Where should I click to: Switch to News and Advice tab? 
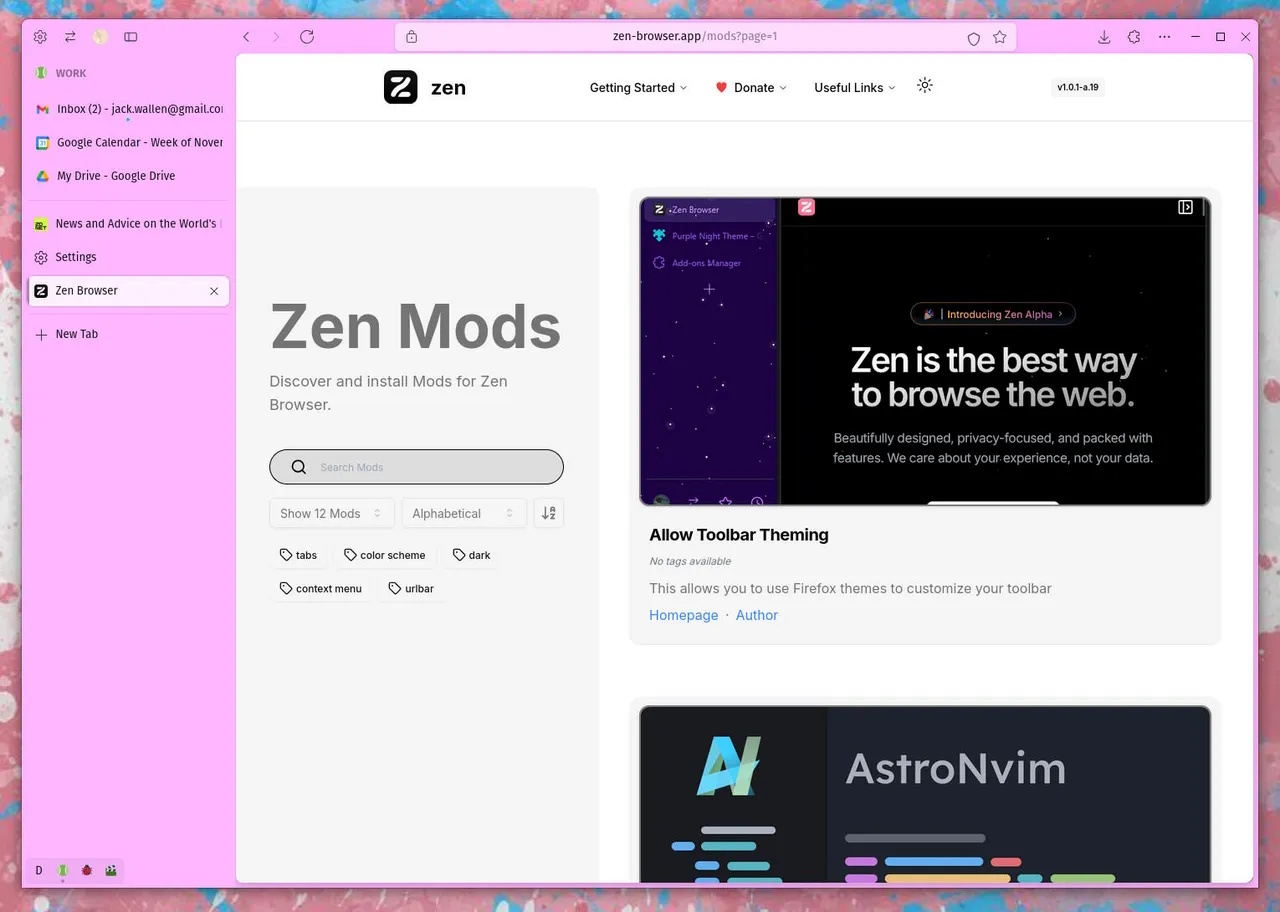pyautogui.click(x=129, y=224)
